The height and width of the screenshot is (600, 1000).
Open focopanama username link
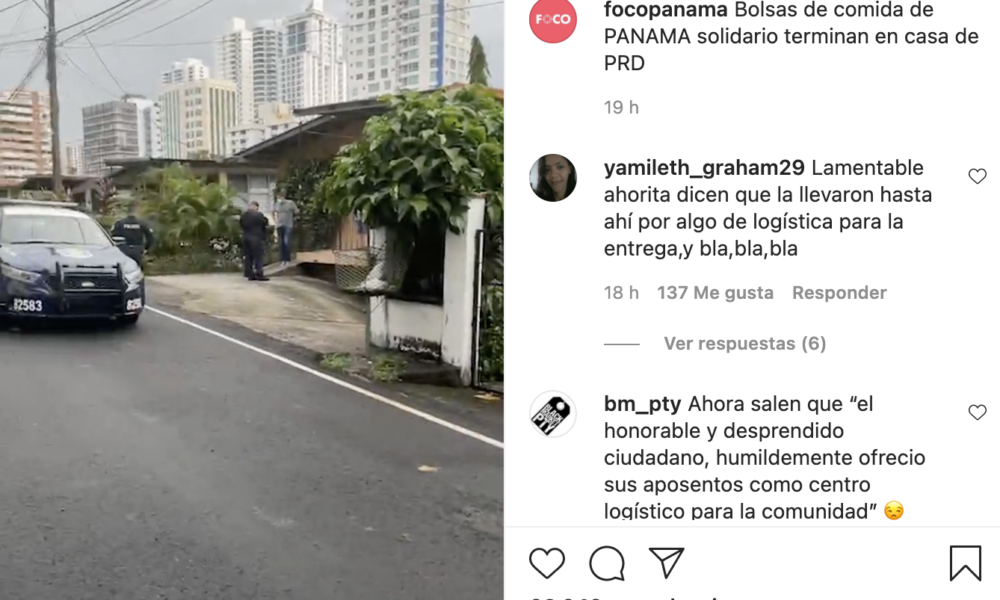(x=666, y=10)
